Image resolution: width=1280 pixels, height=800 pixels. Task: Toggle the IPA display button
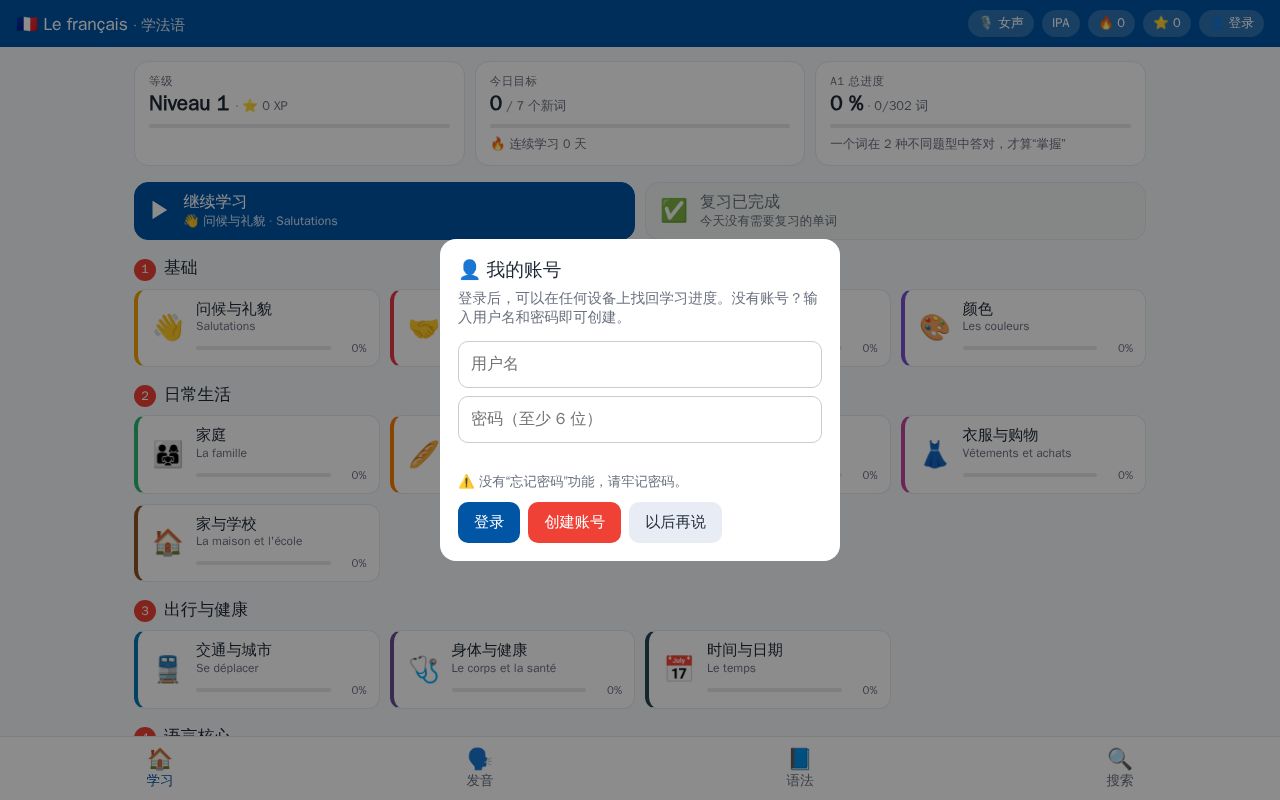[1061, 23]
